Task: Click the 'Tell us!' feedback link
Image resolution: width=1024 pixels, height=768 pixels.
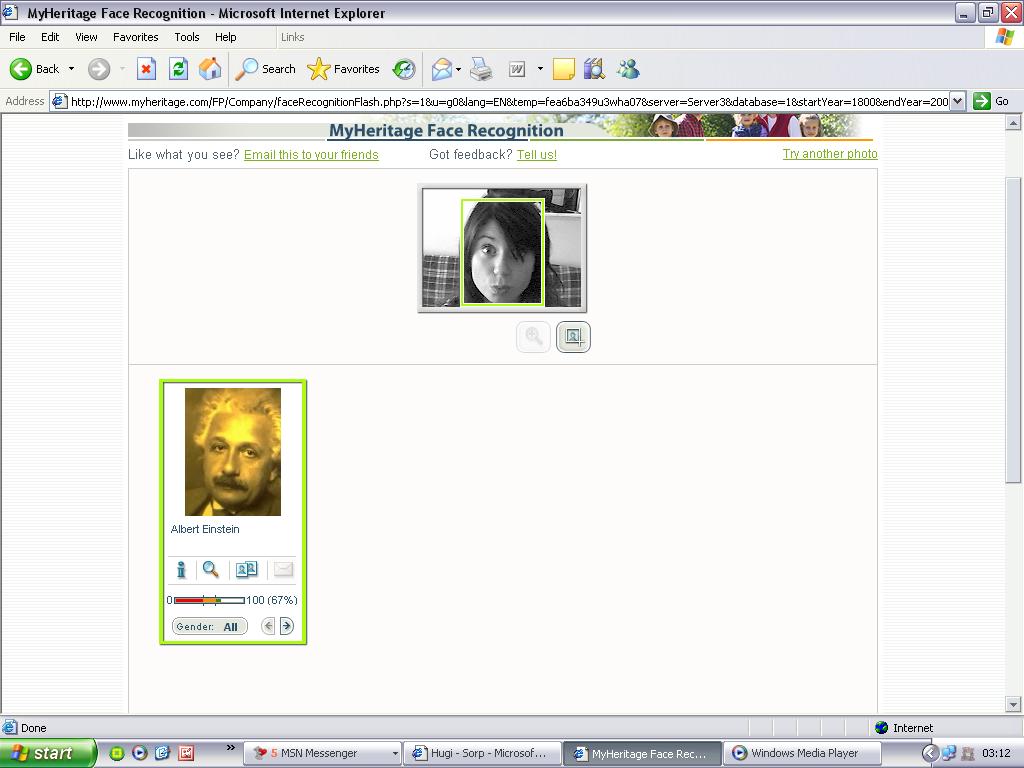Action: (x=537, y=155)
